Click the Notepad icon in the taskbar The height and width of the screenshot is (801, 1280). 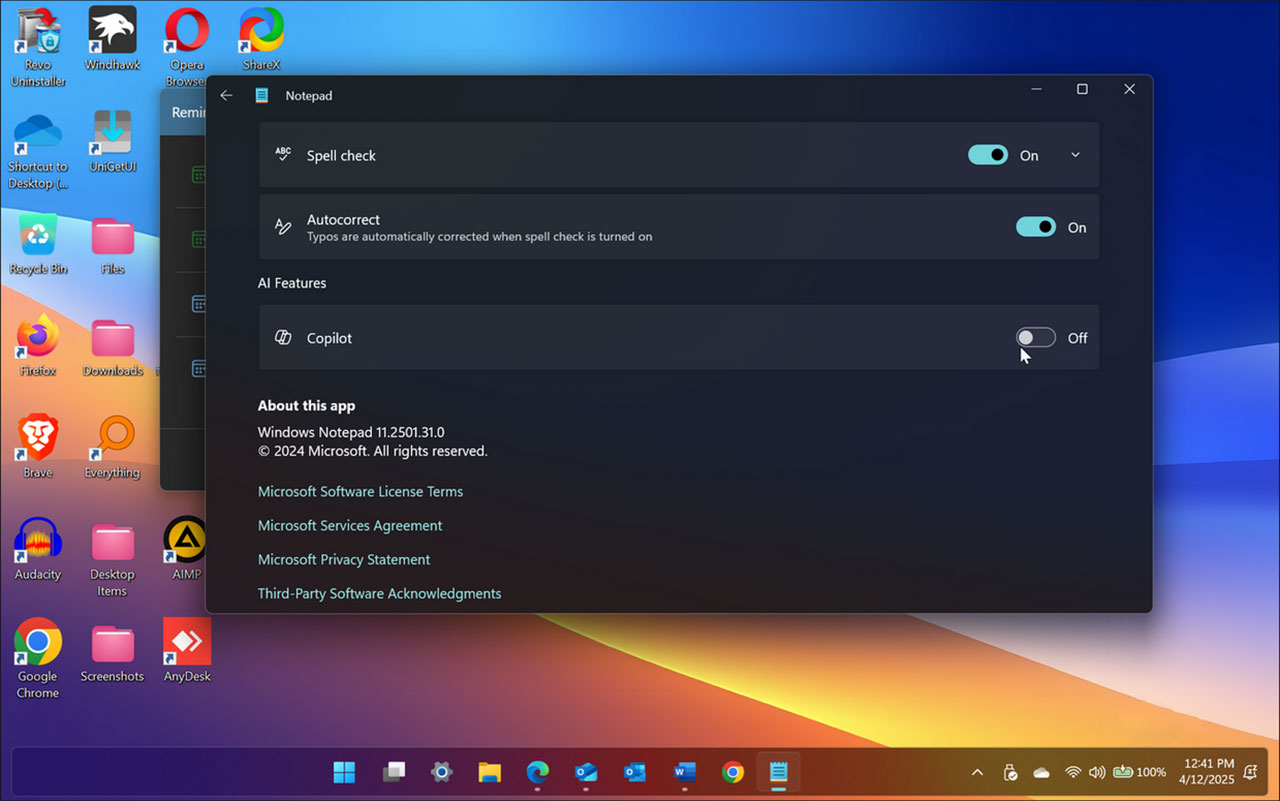tap(778, 772)
